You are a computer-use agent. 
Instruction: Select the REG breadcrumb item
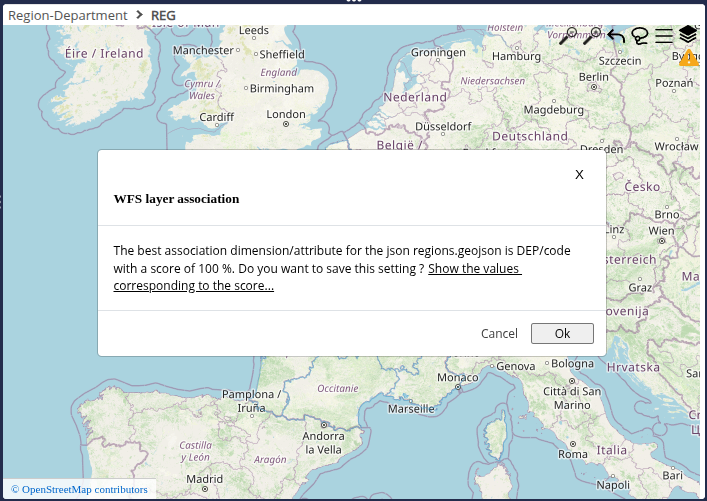tap(163, 15)
